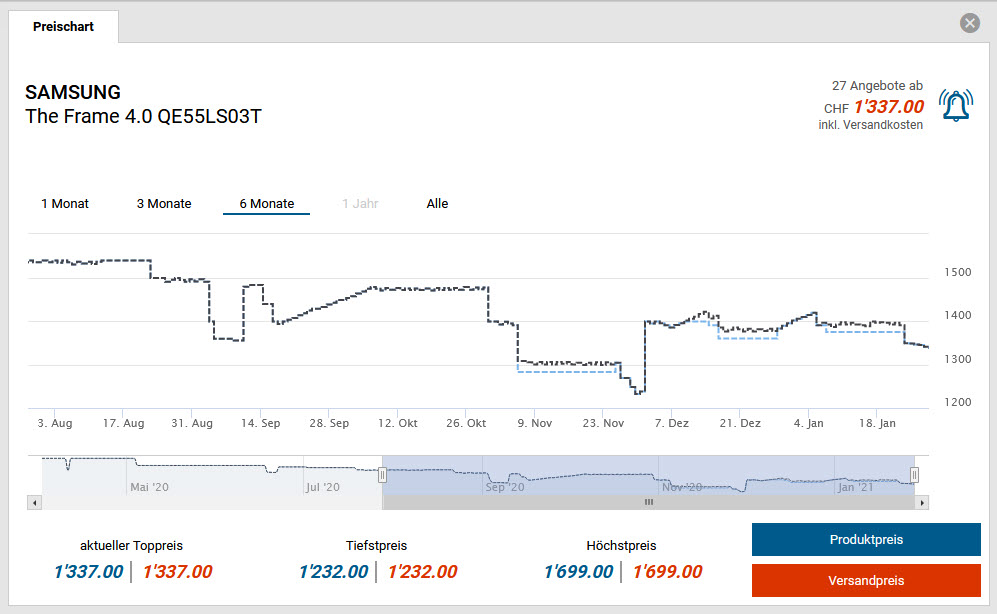This screenshot has height=614, width=997.
Task: Click the navigator scrollbar thumb grip
Action: pyautogui.click(x=648, y=502)
